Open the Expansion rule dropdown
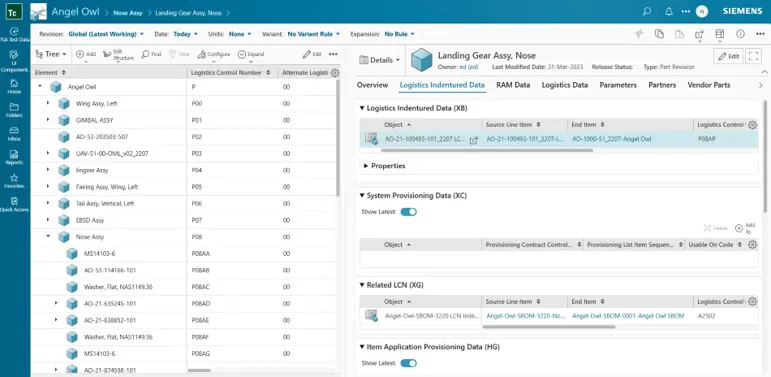This screenshot has height=377, width=771. coord(399,34)
